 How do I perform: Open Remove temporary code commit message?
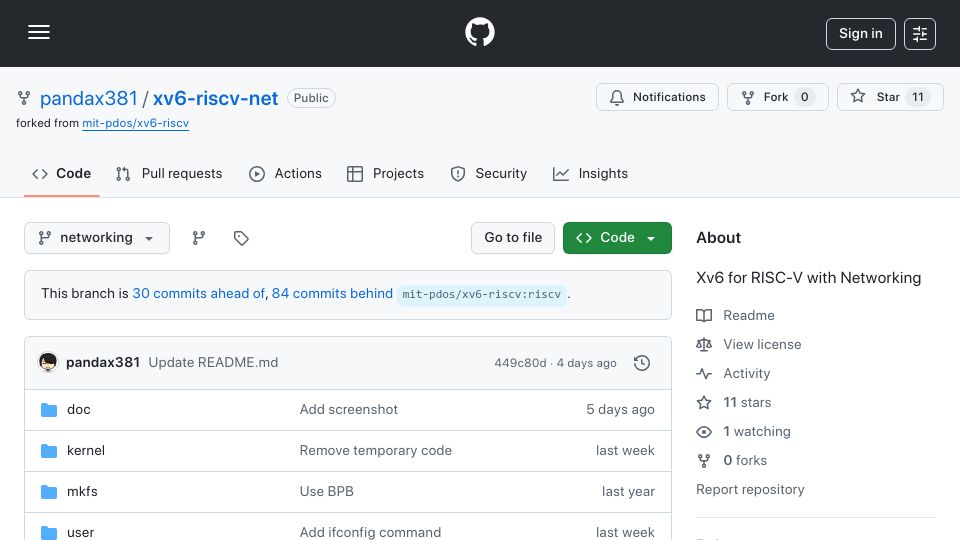click(x=375, y=451)
